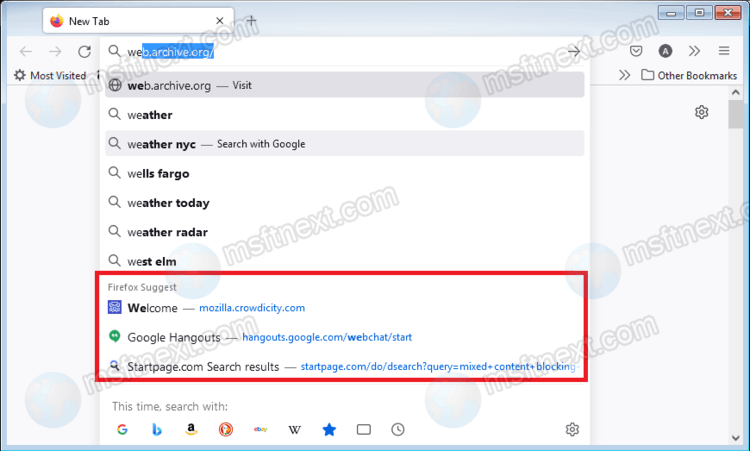Click the address bar URL field
The image size is (750, 451).
point(340,52)
